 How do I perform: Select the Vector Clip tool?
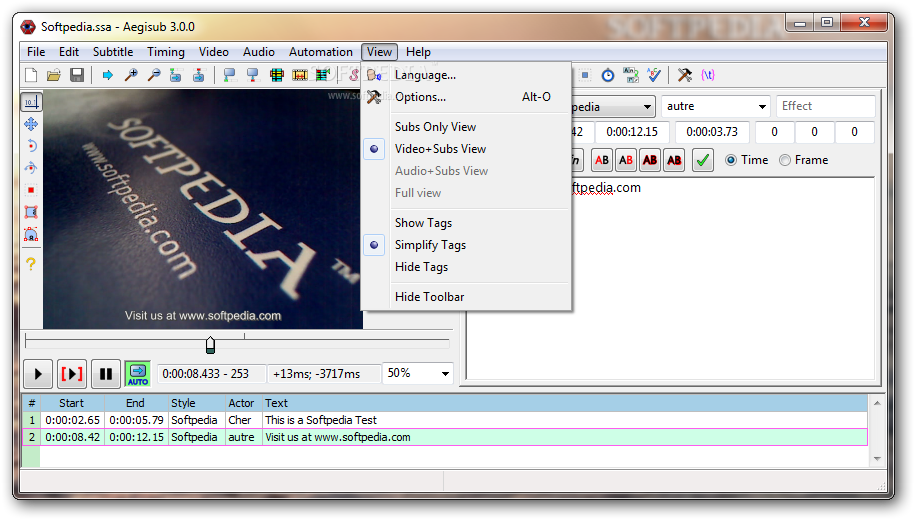pyautogui.click(x=31, y=234)
